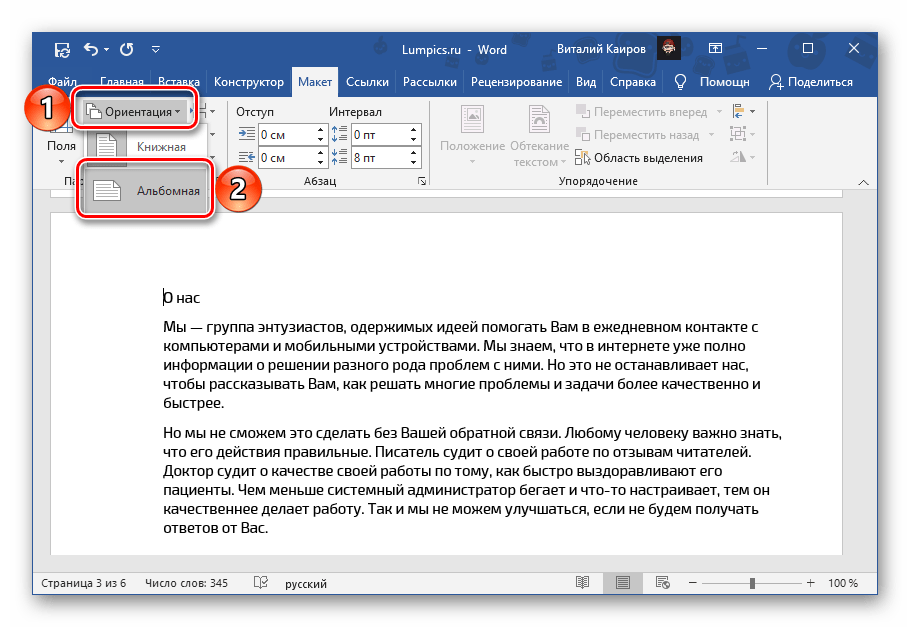
Task: Select Print Layout view in status bar
Action: click(x=623, y=583)
